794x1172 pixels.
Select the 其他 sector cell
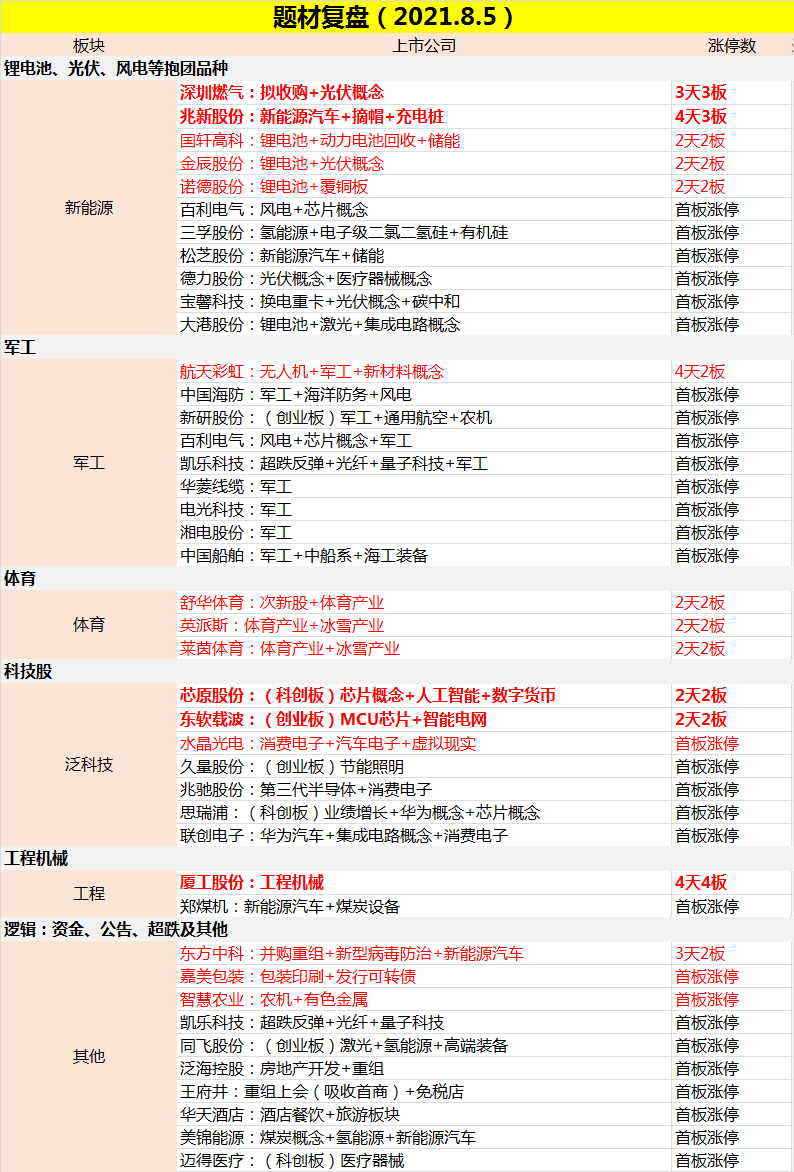[x=89, y=1057]
